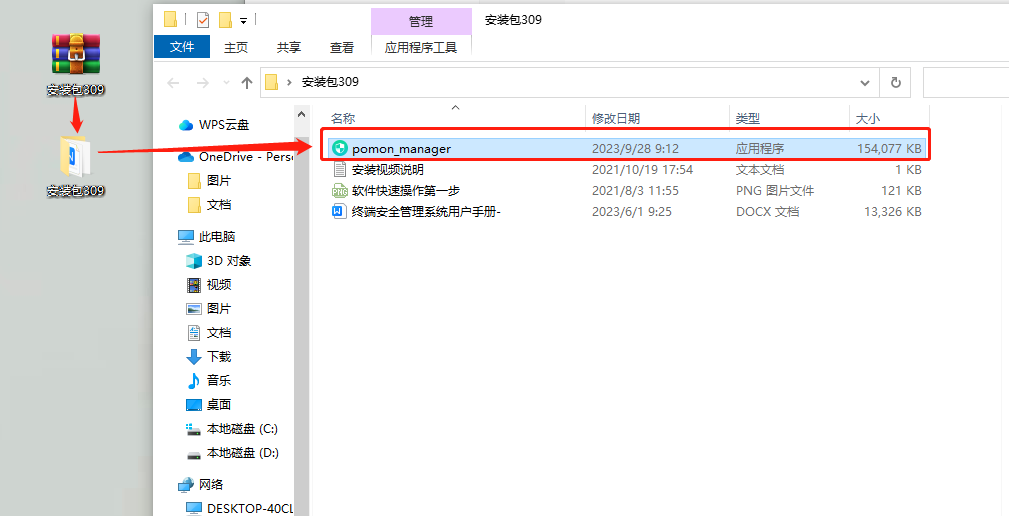This screenshot has width=1009, height=516.
Task: Click the PNG 图片文件 type cell
Action: pos(775,190)
